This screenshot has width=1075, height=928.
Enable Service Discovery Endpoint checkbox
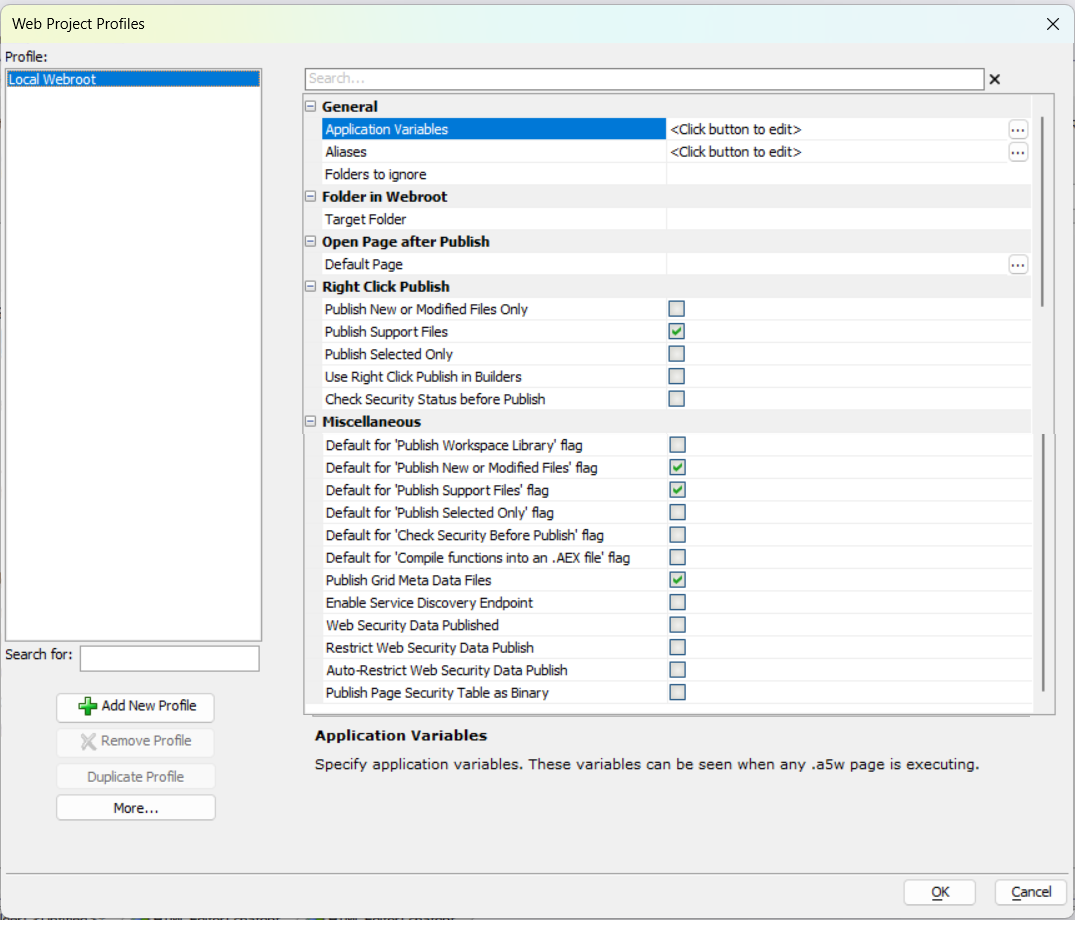[x=677, y=602]
